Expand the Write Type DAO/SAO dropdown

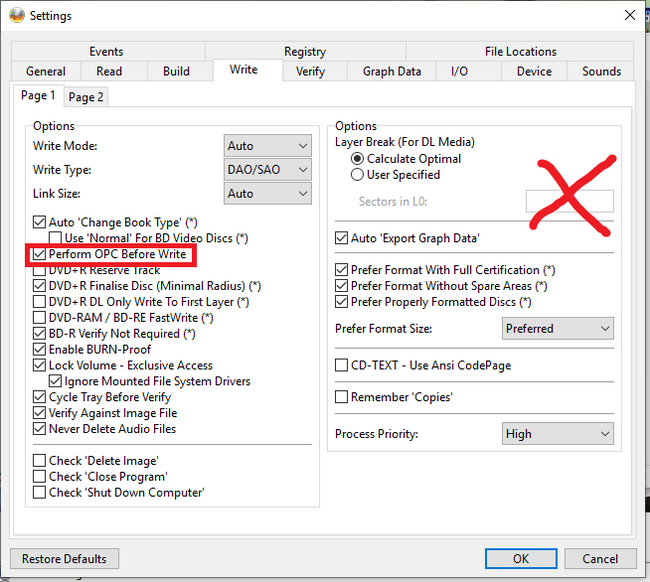click(x=268, y=170)
